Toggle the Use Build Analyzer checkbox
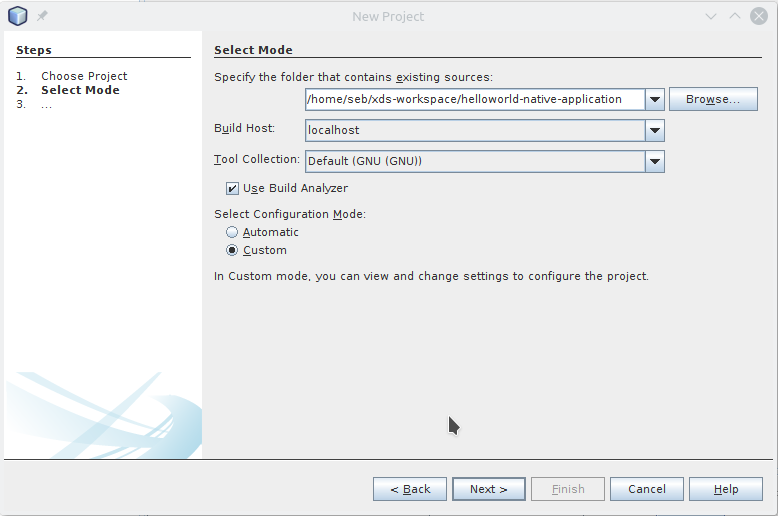Screen dimensions: 778x516 tap(232, 188)
